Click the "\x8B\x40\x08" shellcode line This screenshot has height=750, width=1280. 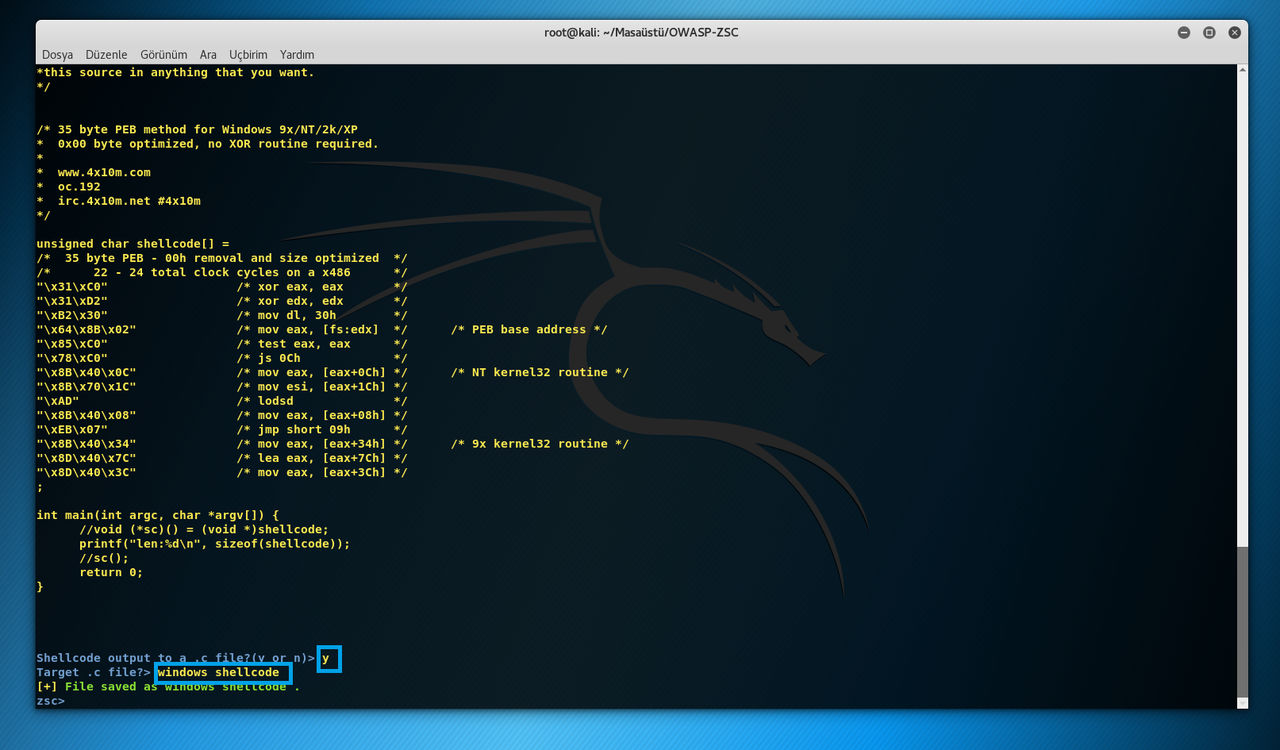click(221, 415)
